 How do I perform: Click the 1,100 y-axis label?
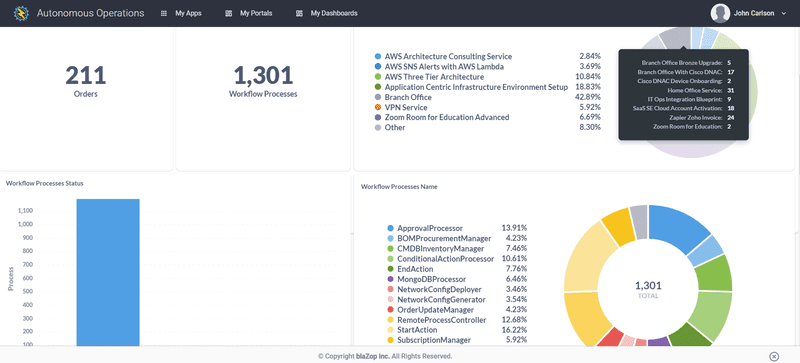[25, 211]
